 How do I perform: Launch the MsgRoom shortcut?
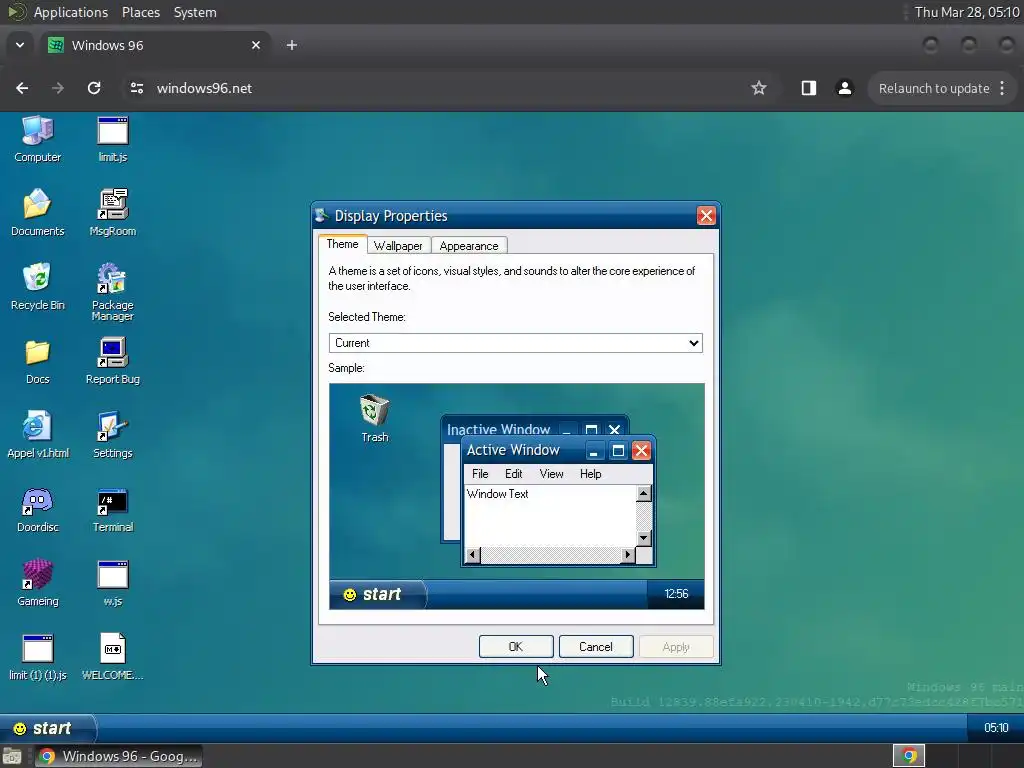112,212
